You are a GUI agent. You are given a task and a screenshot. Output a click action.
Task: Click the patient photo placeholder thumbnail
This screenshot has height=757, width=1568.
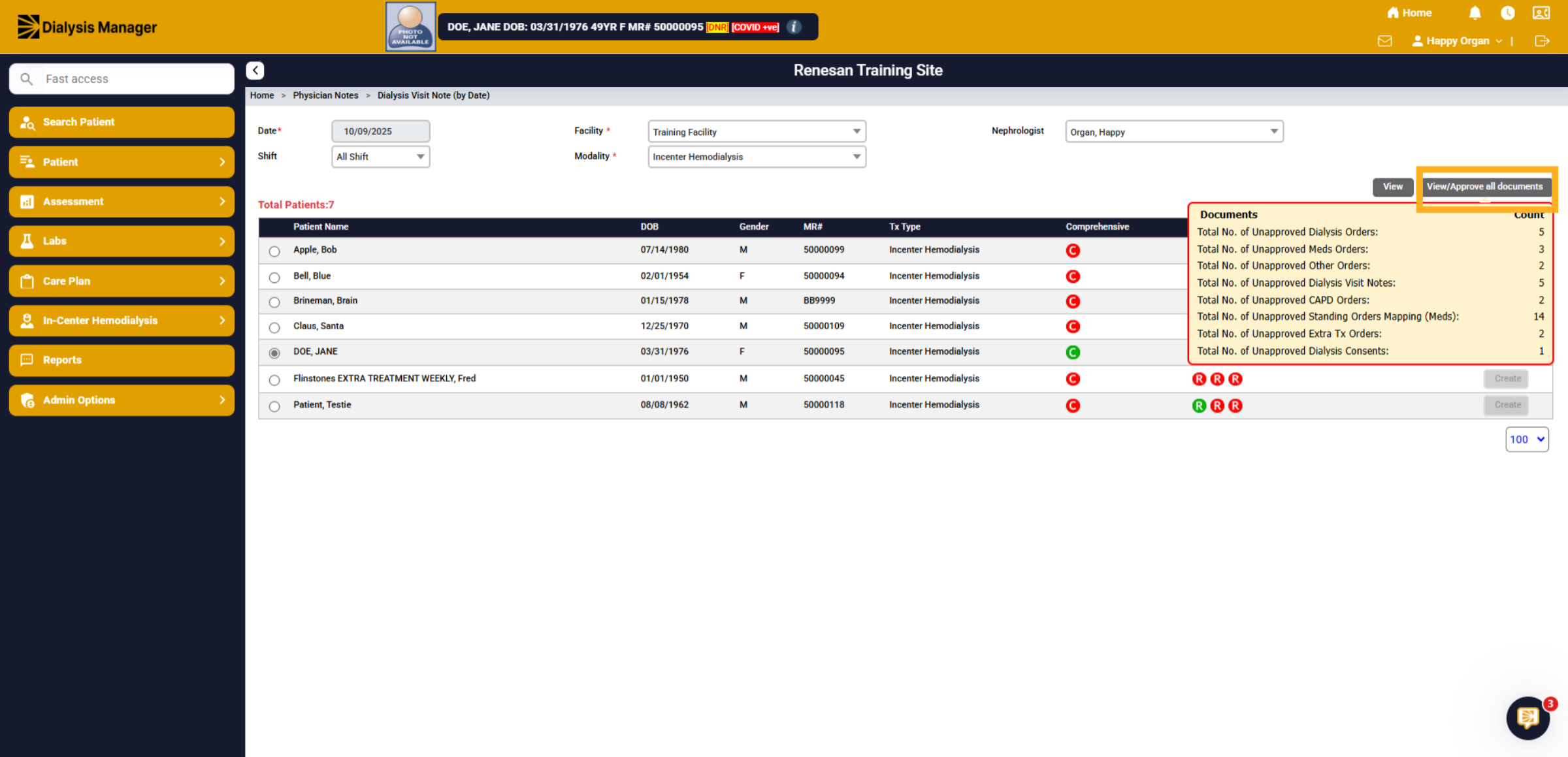(x=410, y=27)
